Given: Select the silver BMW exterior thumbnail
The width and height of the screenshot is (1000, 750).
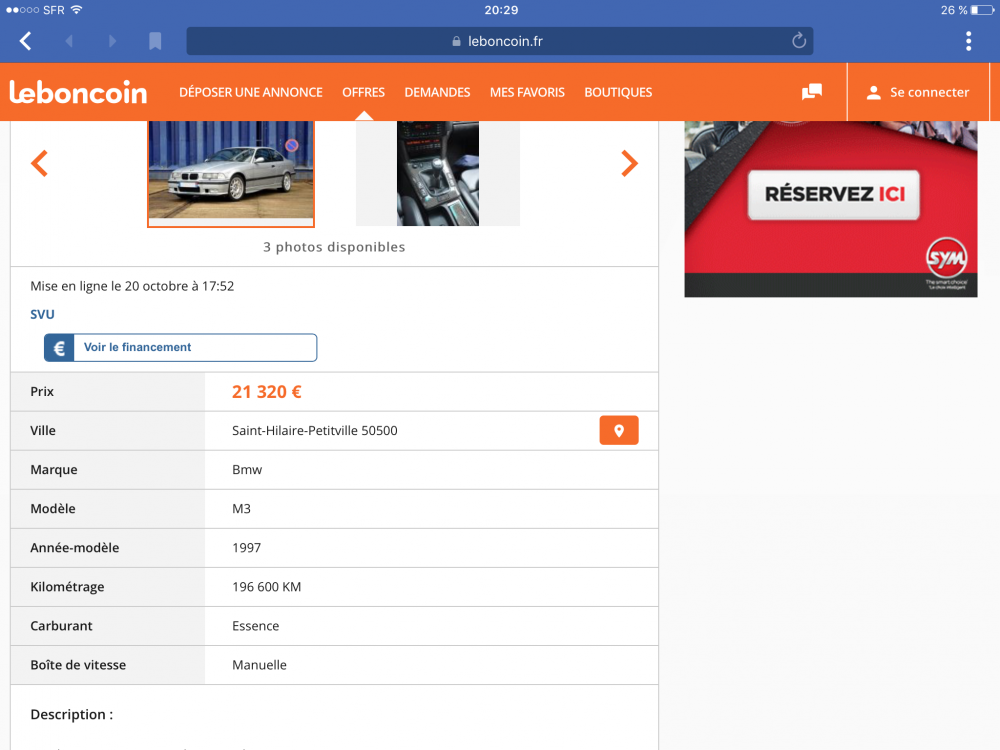Looking at the screenshot, I should pos(231,173).
